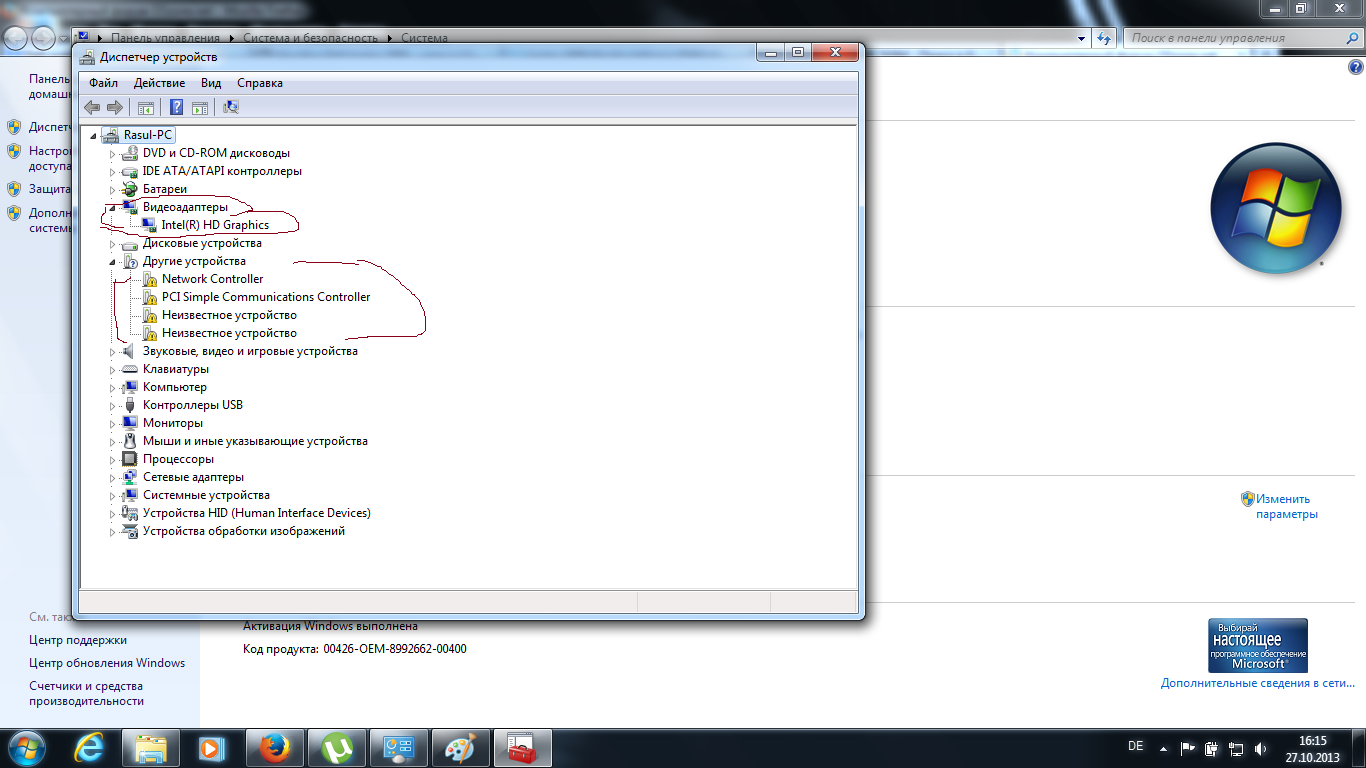Image resolution: width=1366 pixels, height=768 pixels.
Task: Open Дополнительные сведения в сети link
Action: click(x=1258, y=683)
